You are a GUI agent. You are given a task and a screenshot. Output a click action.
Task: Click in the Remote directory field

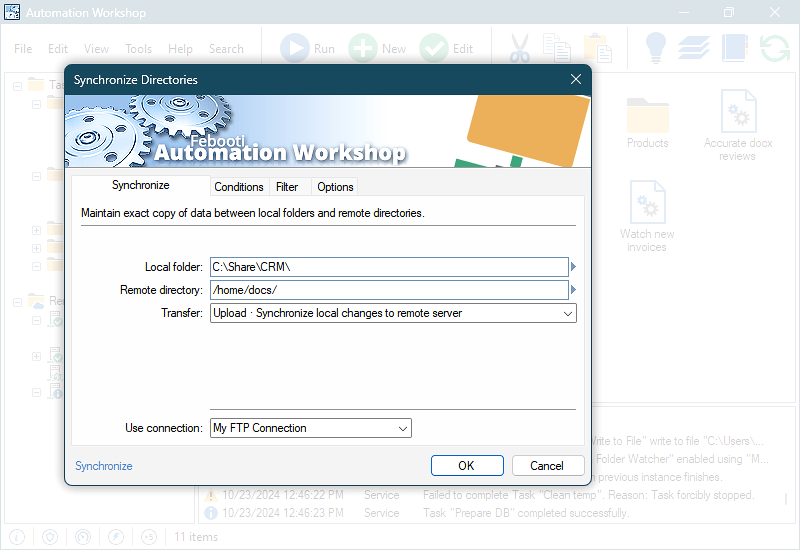click(389, 290)
